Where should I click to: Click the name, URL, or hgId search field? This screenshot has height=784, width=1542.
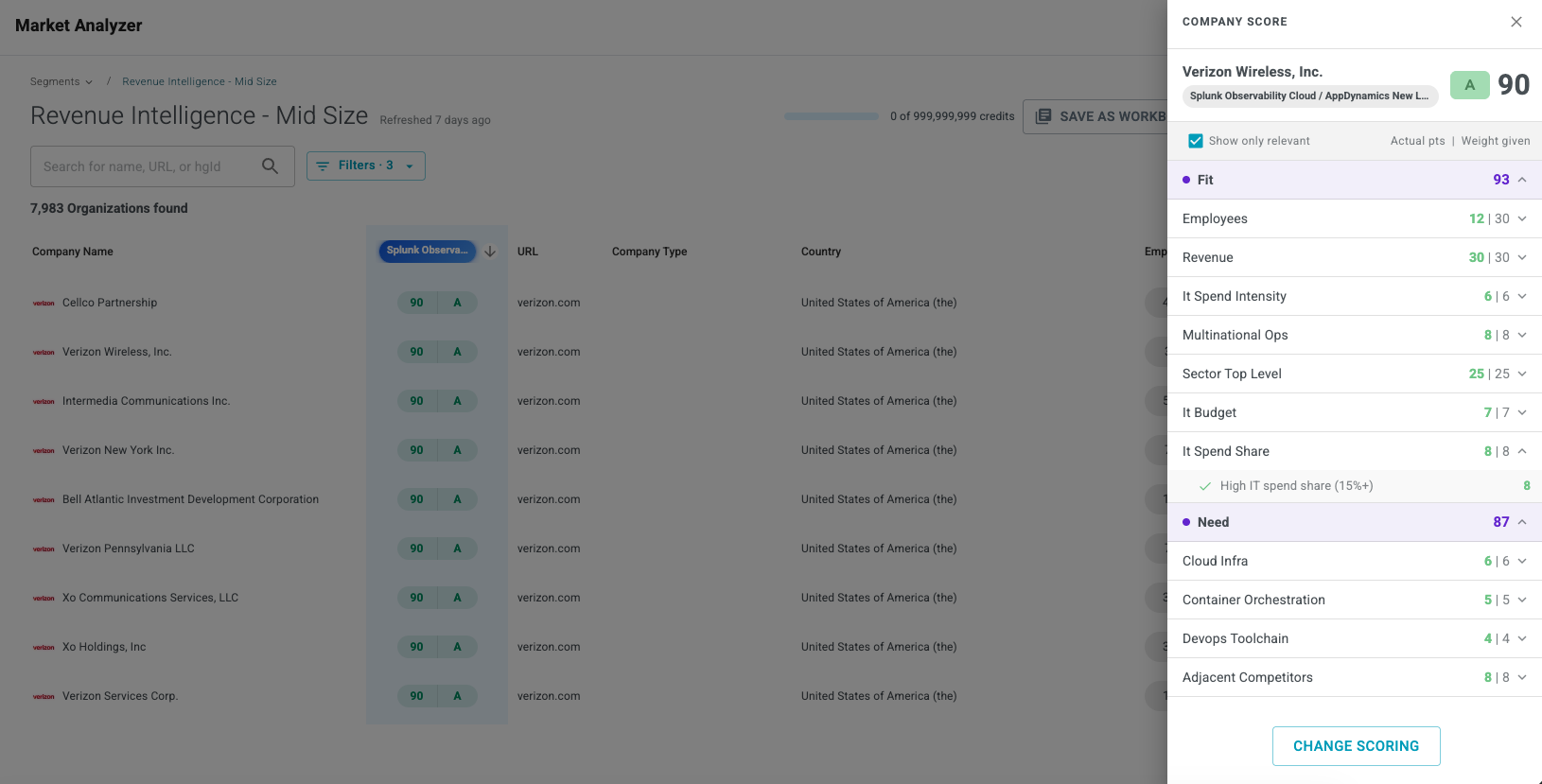point(147,166)
